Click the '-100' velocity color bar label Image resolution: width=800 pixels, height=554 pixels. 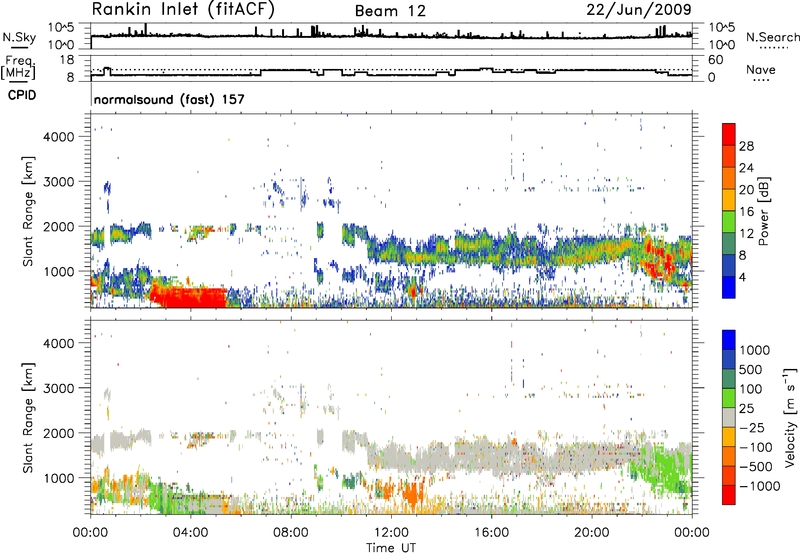756,447
